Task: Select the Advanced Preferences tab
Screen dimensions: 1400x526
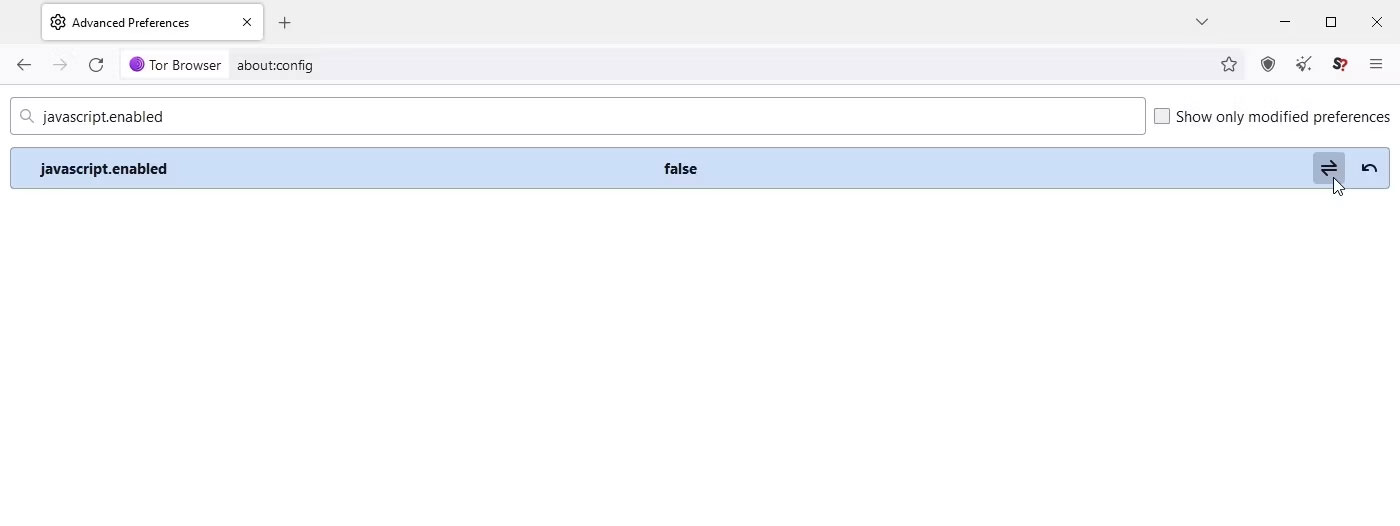Action: click(152, 22)
